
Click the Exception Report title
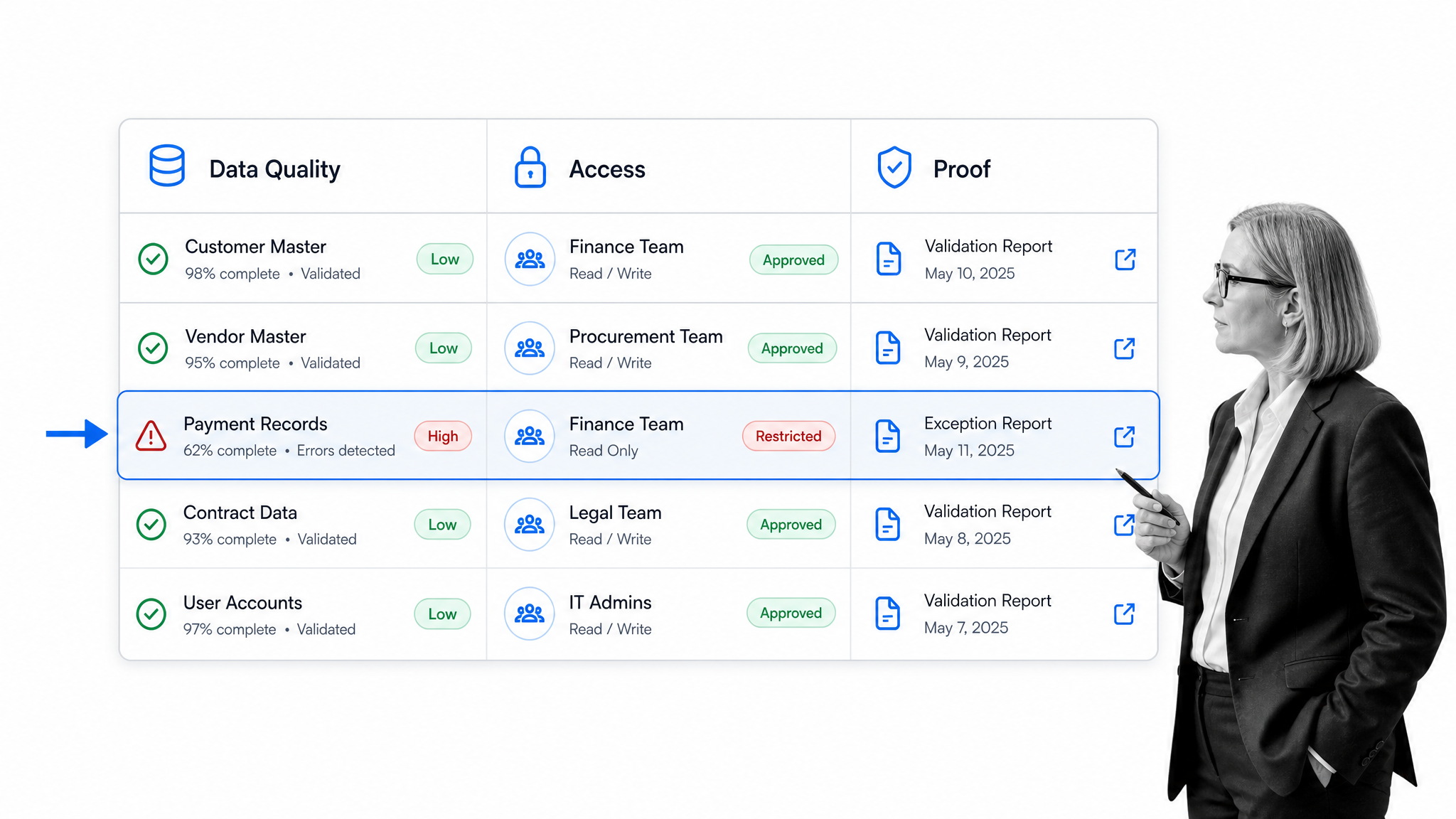click(987, 424)
